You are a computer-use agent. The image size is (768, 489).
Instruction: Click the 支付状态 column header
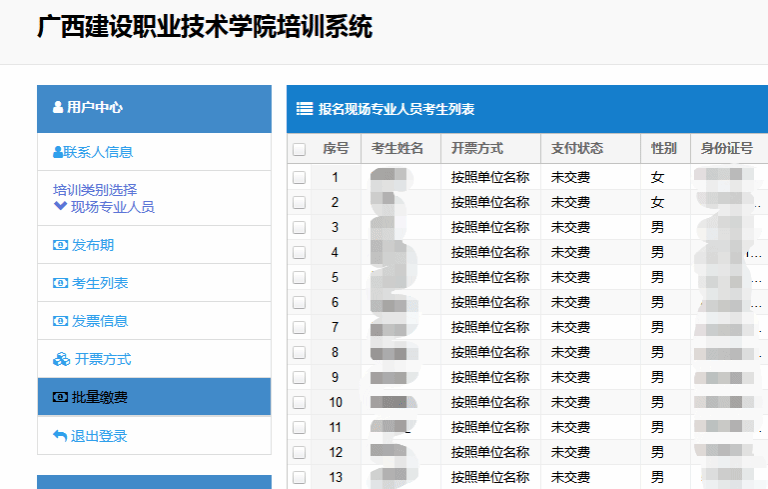pyautogui.click(x=577, y=149)
